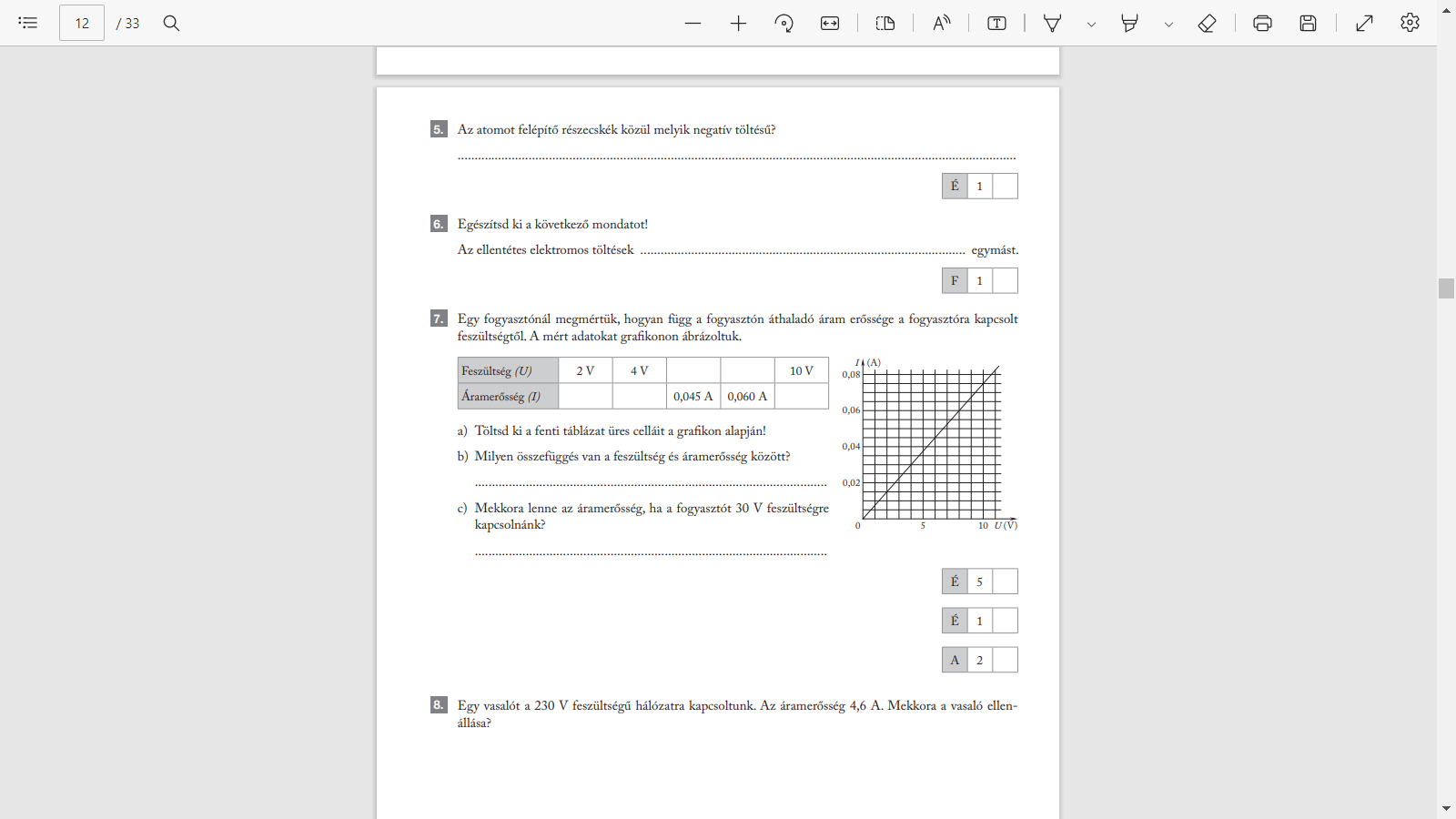Viewport: 1456px width, 819px height.
Task: Toggle the Draw pen tool
Action: 1053,24
